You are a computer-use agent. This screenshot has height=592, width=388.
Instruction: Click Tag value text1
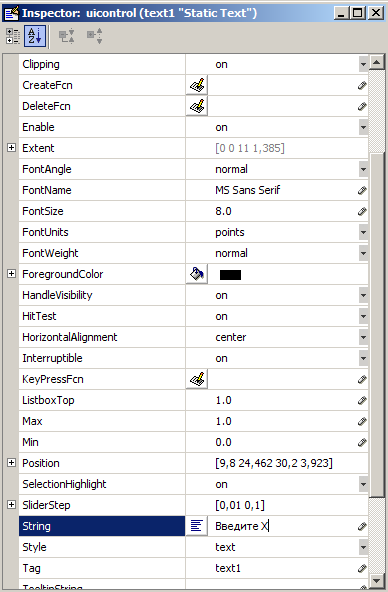click(x=228, y=568)
